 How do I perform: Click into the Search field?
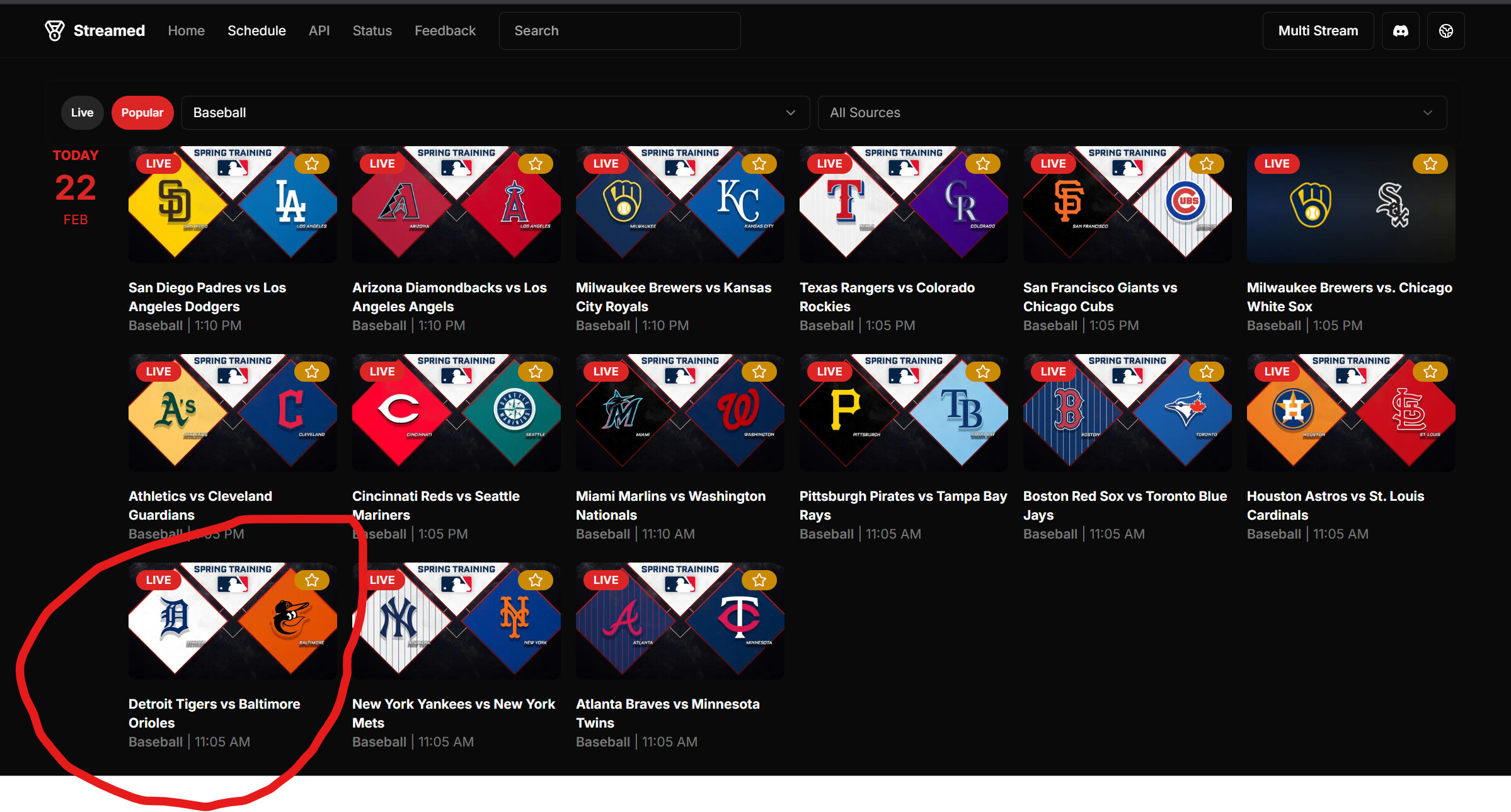[x=619, y=31]
